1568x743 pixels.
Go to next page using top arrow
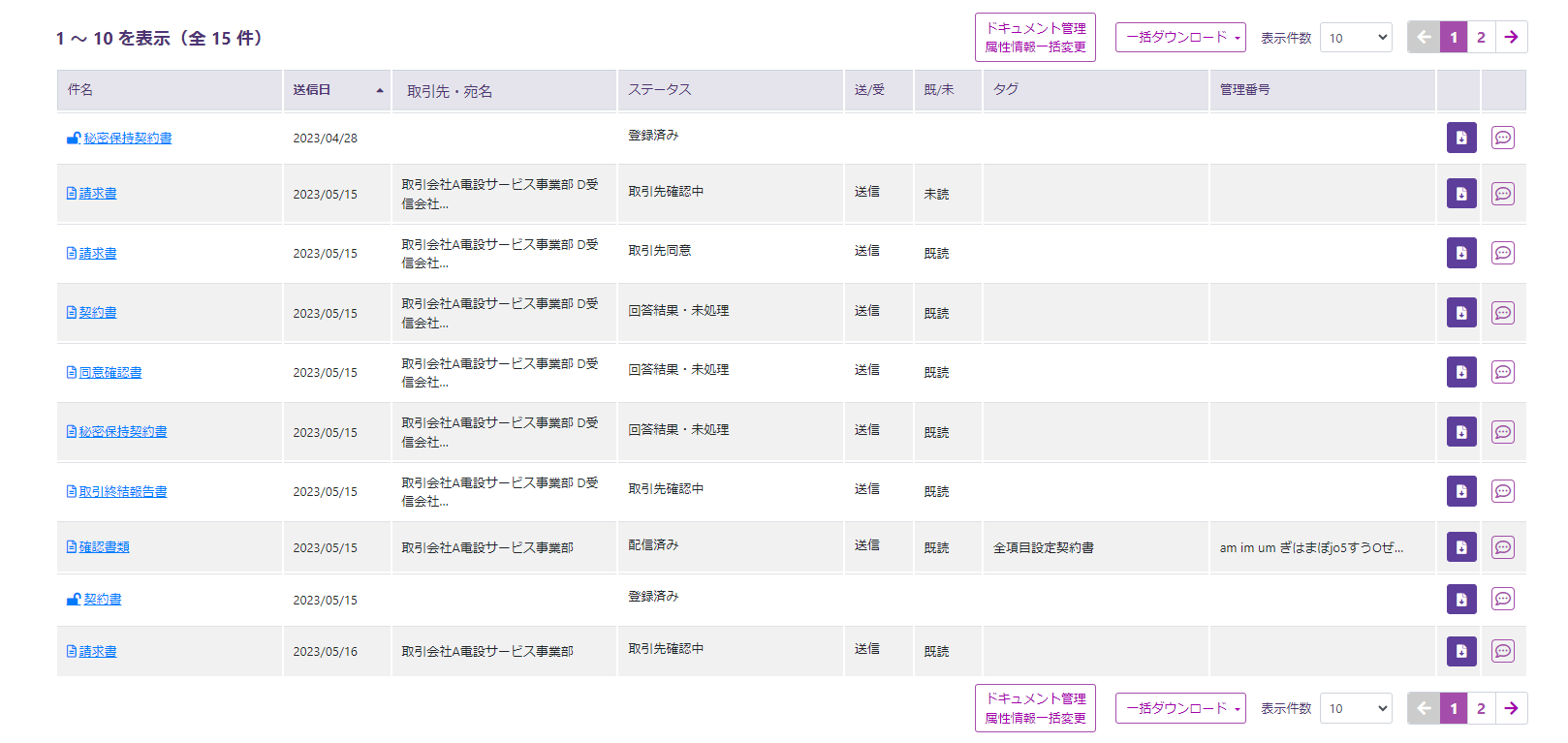pos(1511,37)
